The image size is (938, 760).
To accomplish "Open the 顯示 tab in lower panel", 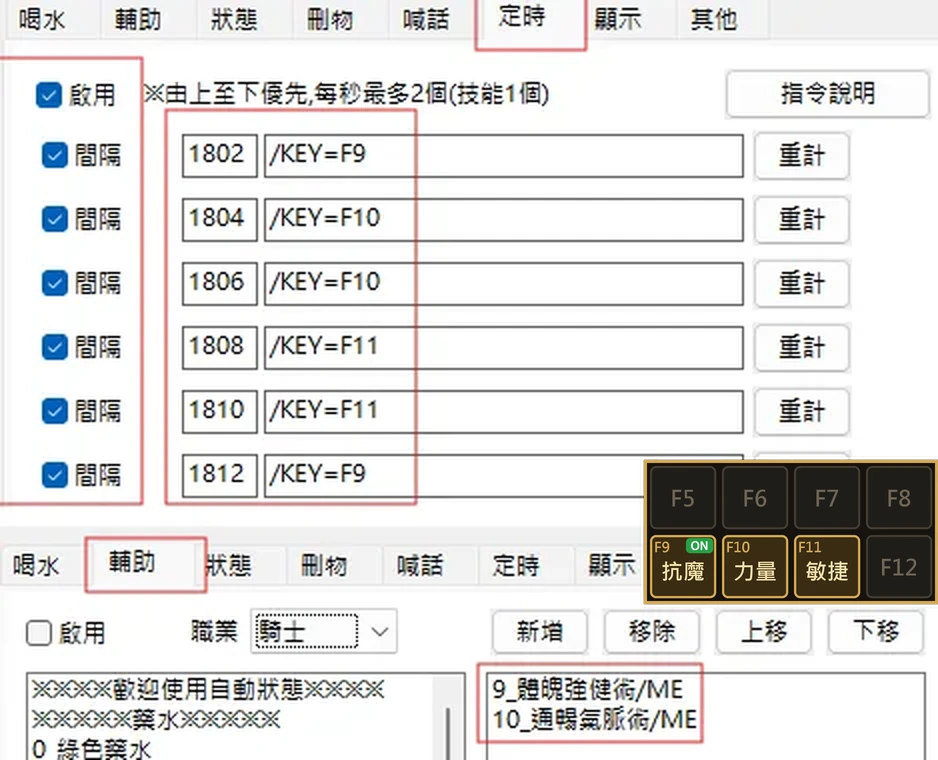I will click(x=610, y=566).
